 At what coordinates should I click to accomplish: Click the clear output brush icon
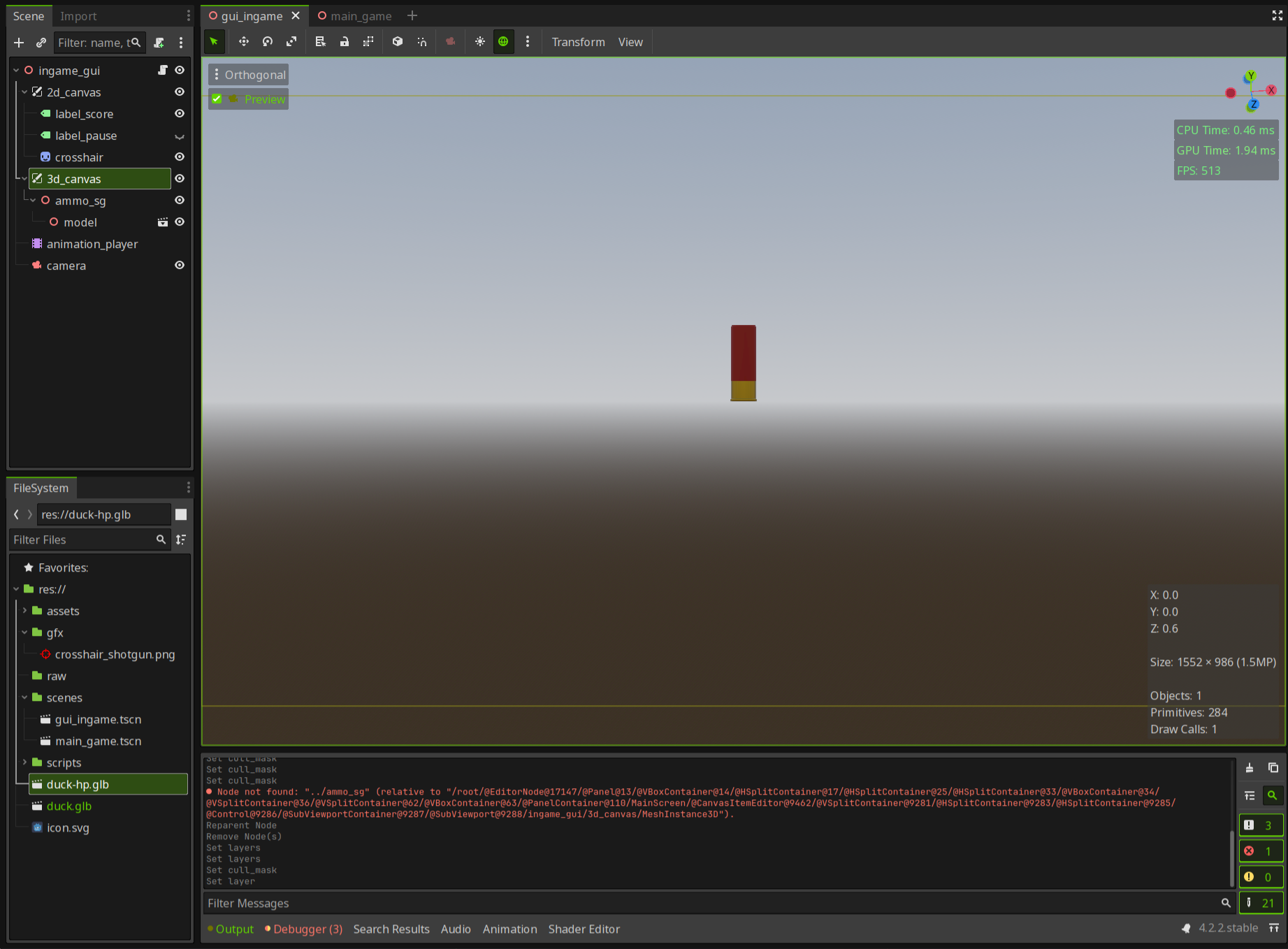coord(1250,768)
